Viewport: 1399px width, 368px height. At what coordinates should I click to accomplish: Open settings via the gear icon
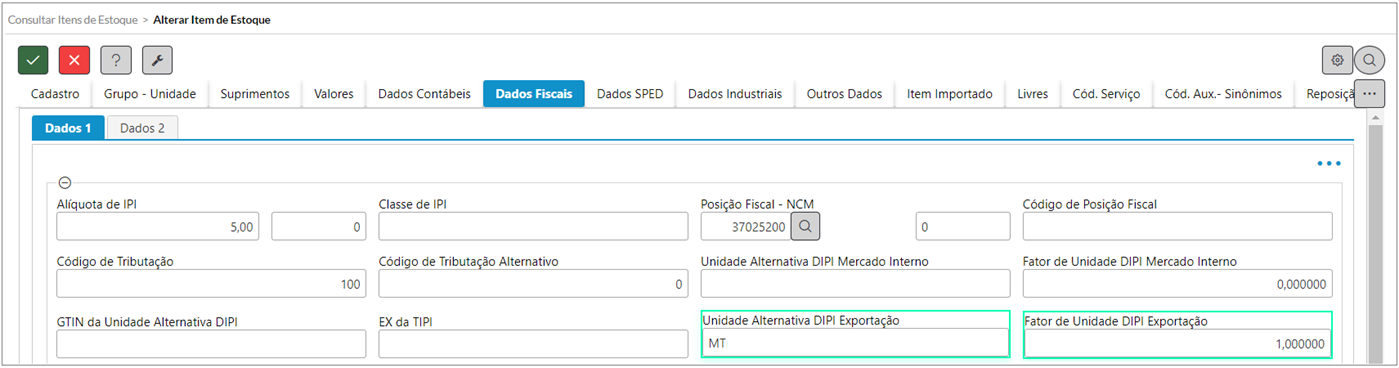(1337, 60)
